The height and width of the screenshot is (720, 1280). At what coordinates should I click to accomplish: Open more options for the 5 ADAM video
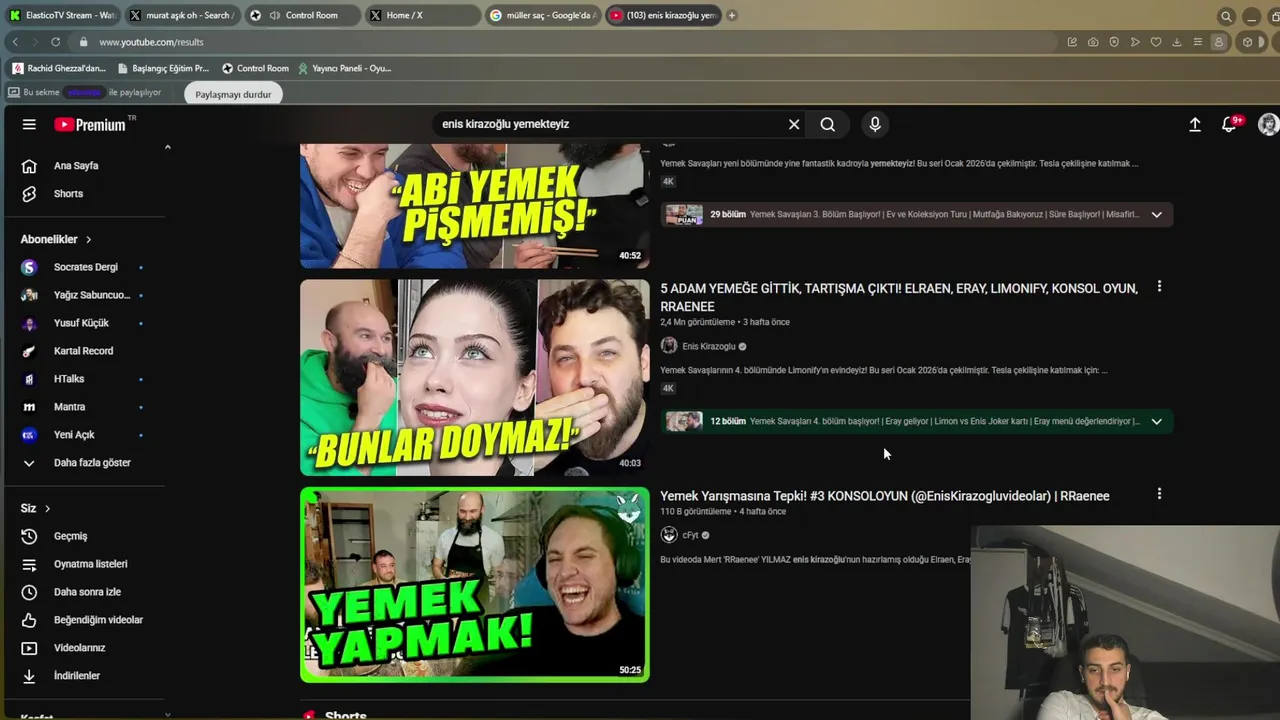pos(1159,287)
